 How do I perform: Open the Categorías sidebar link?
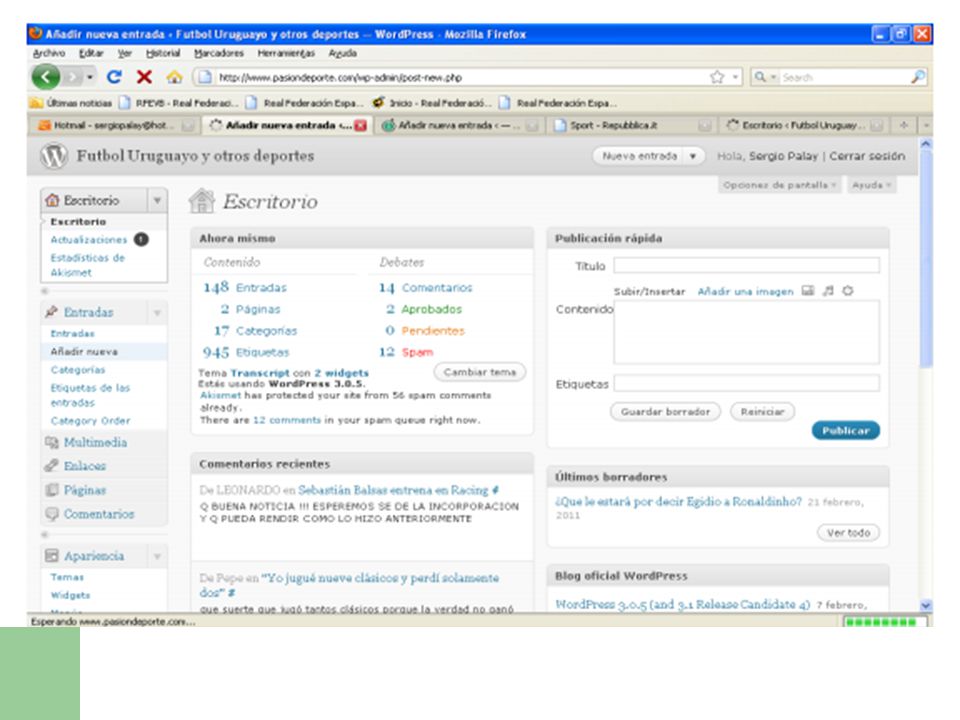click(78, 370)
